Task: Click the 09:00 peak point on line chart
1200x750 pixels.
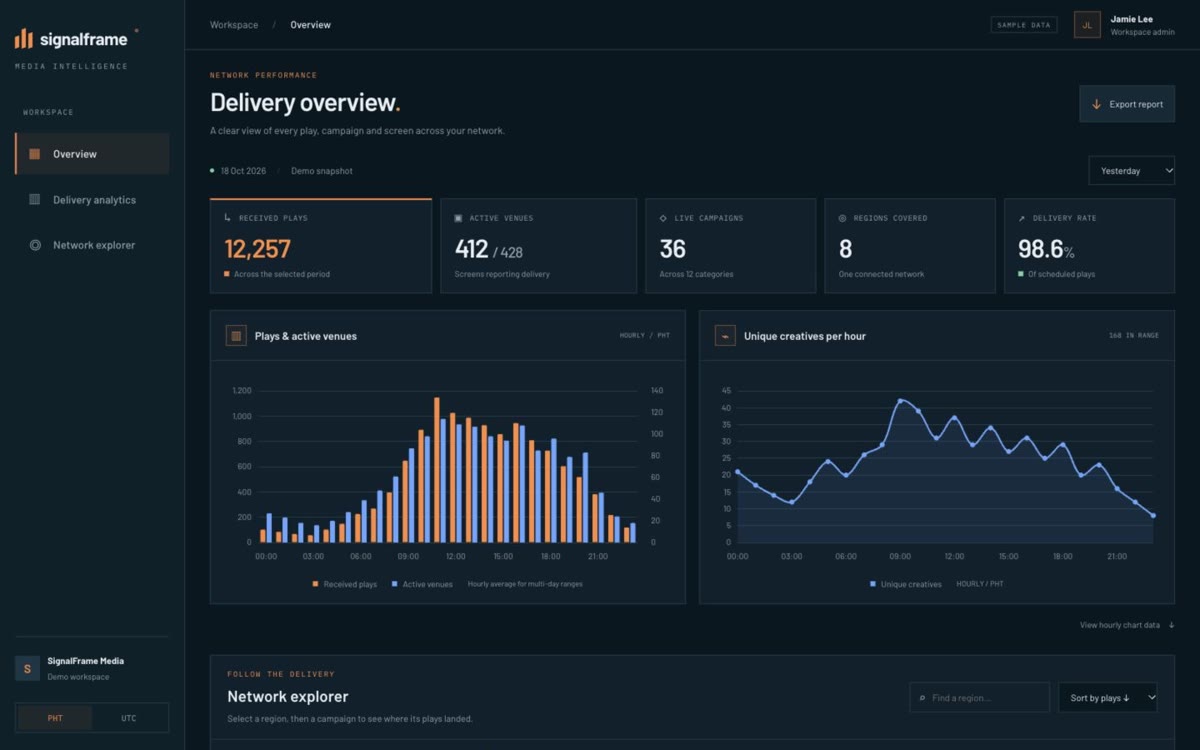Action: pyautogui.click(x=900, y=401)
